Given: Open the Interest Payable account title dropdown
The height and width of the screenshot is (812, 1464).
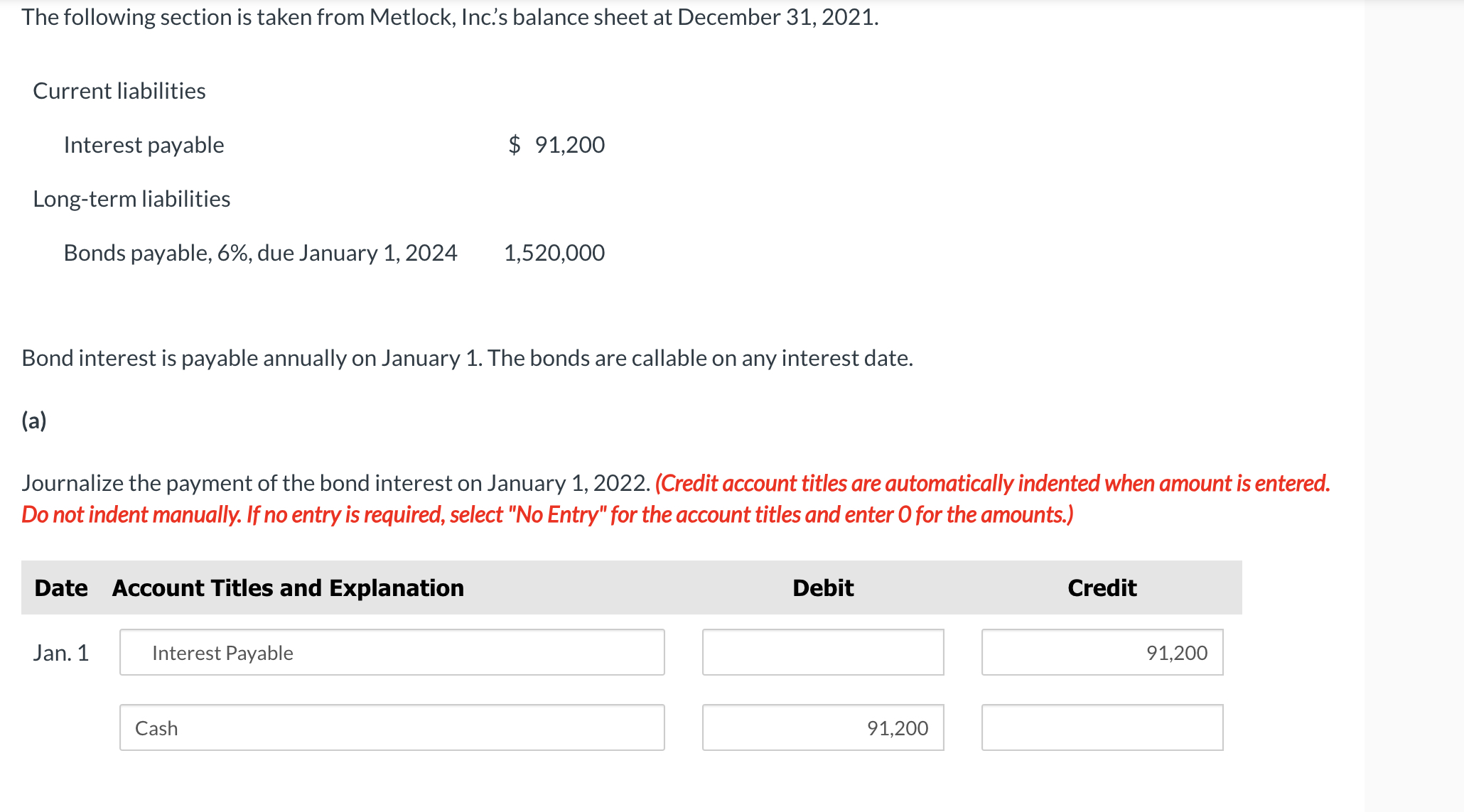Looking at the screenshot, I should (391, 651).
